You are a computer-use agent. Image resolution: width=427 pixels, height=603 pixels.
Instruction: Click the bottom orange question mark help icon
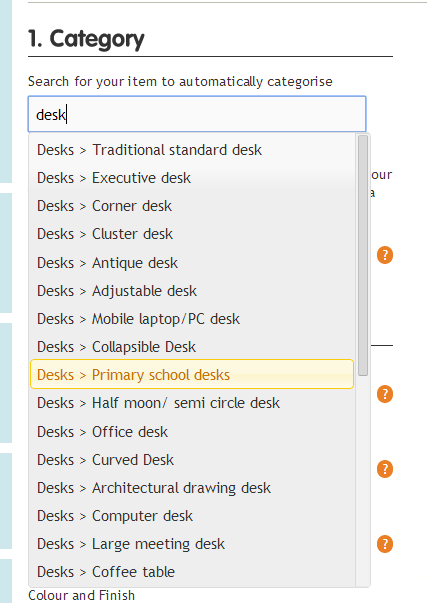click(x=385, y=544)
